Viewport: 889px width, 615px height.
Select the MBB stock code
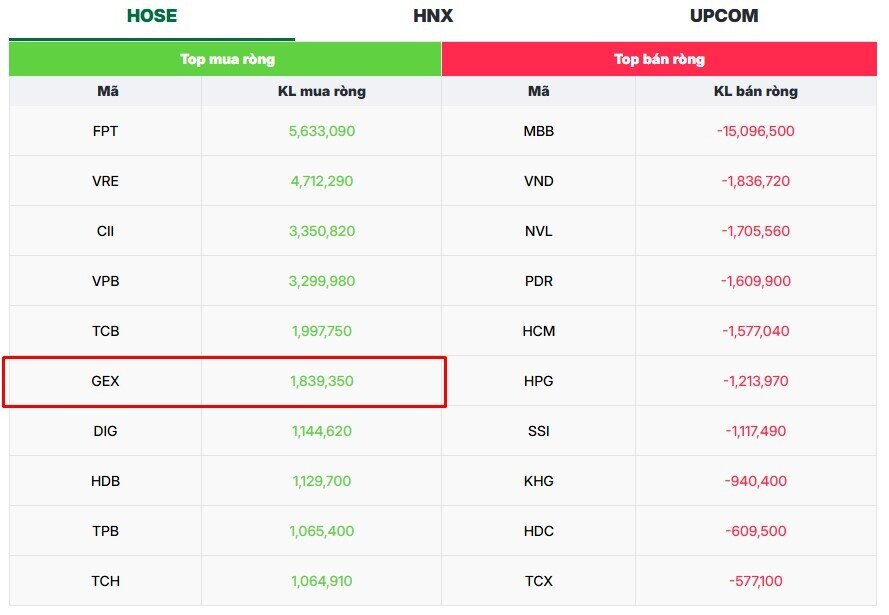(x=539, y=131)
